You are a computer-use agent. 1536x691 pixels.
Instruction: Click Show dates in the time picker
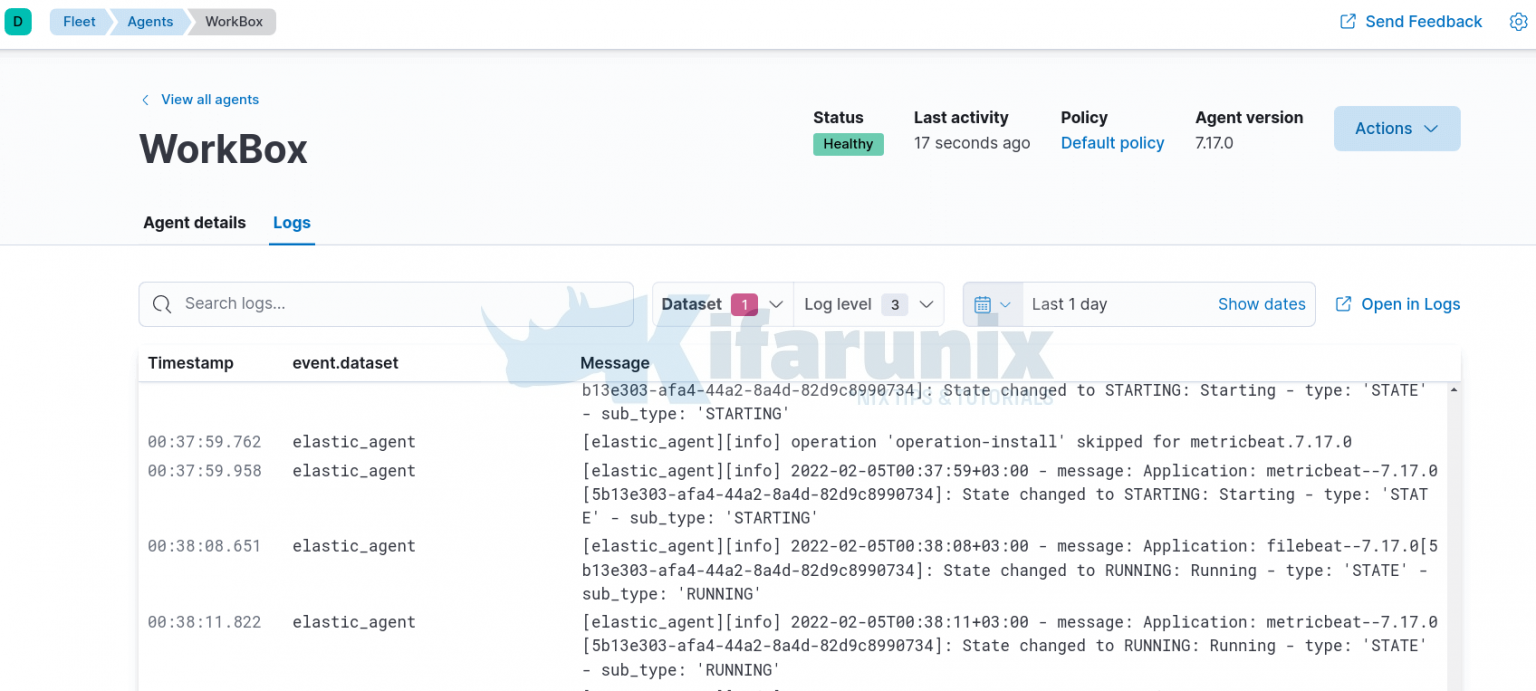coord(1261,304)
